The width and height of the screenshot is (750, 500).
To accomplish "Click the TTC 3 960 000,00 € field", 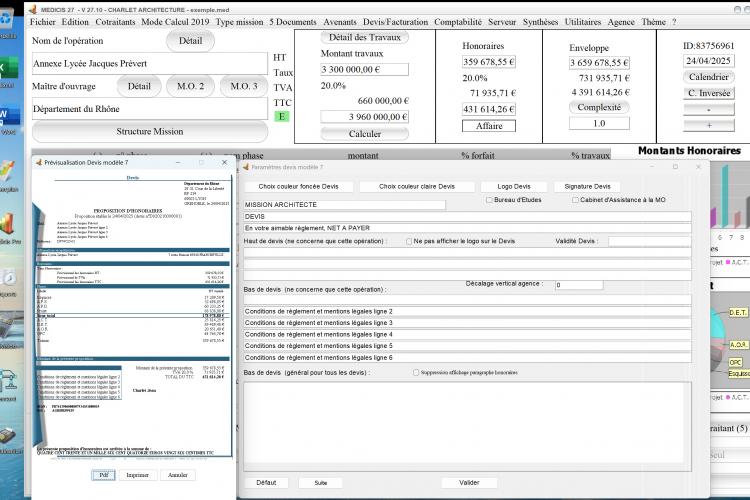I will tap(364, 117).
